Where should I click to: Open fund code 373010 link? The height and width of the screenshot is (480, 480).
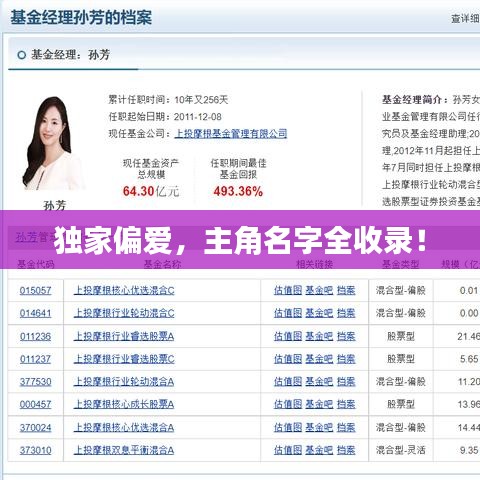click(x=35, y=450)
